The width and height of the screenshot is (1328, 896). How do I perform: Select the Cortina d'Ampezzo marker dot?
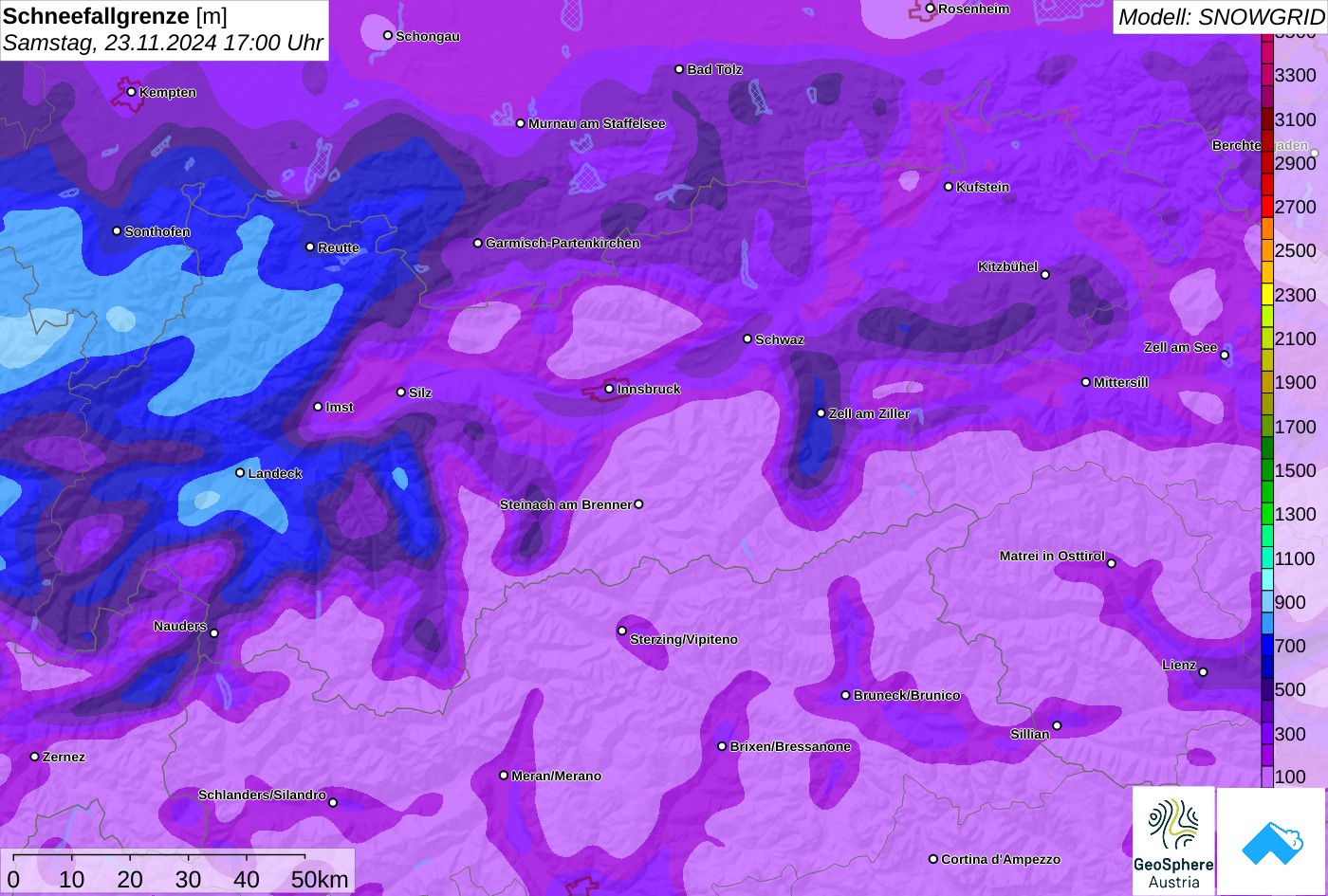pyautogui.click(x=933, y=859)
